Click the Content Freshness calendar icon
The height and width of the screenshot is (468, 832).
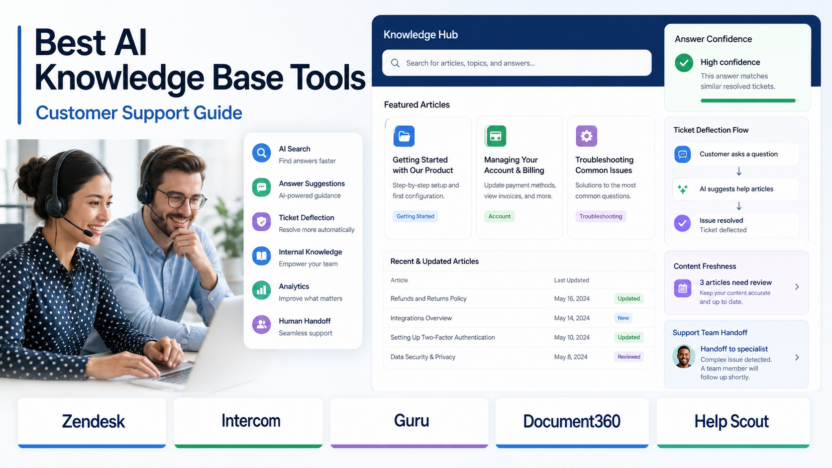pyautogui.click(x=682, y=289)
